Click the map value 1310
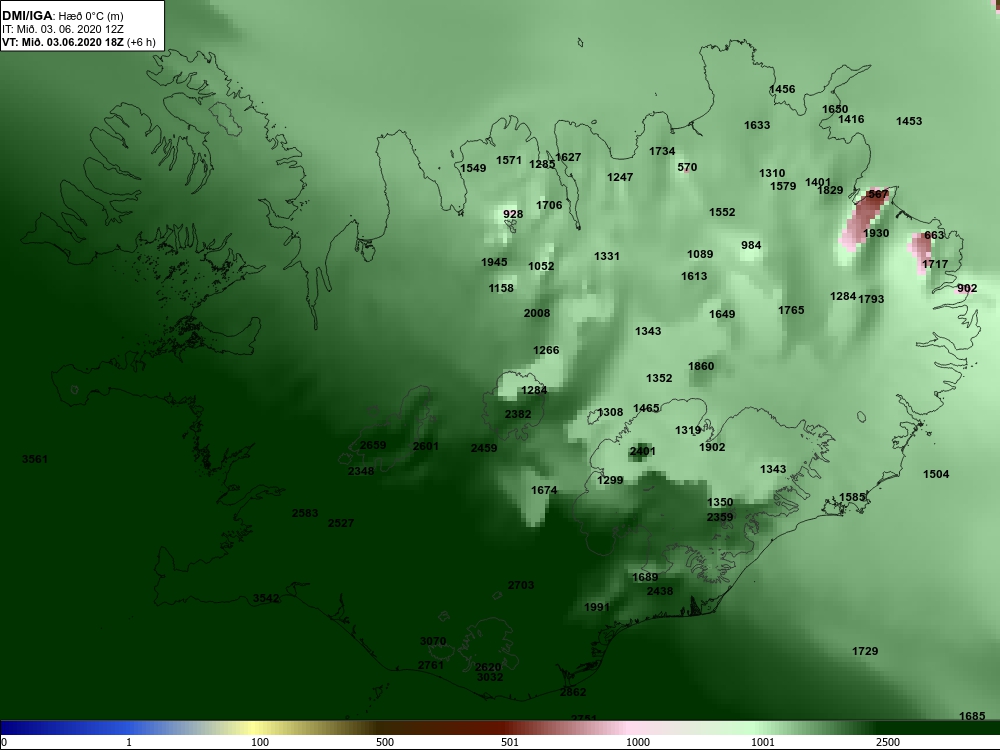This screenshot has width=1000, height=750. (x=772, y=173)
